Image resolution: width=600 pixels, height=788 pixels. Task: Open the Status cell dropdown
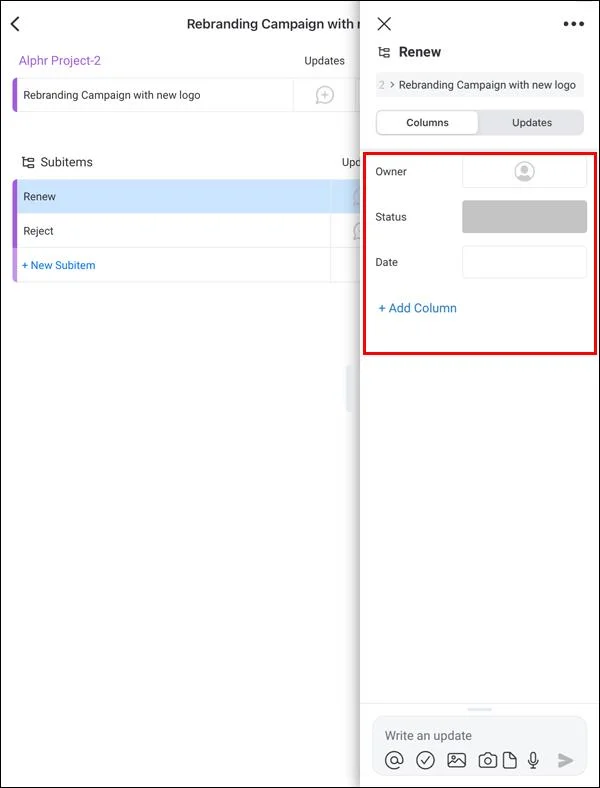click(524, 217)
